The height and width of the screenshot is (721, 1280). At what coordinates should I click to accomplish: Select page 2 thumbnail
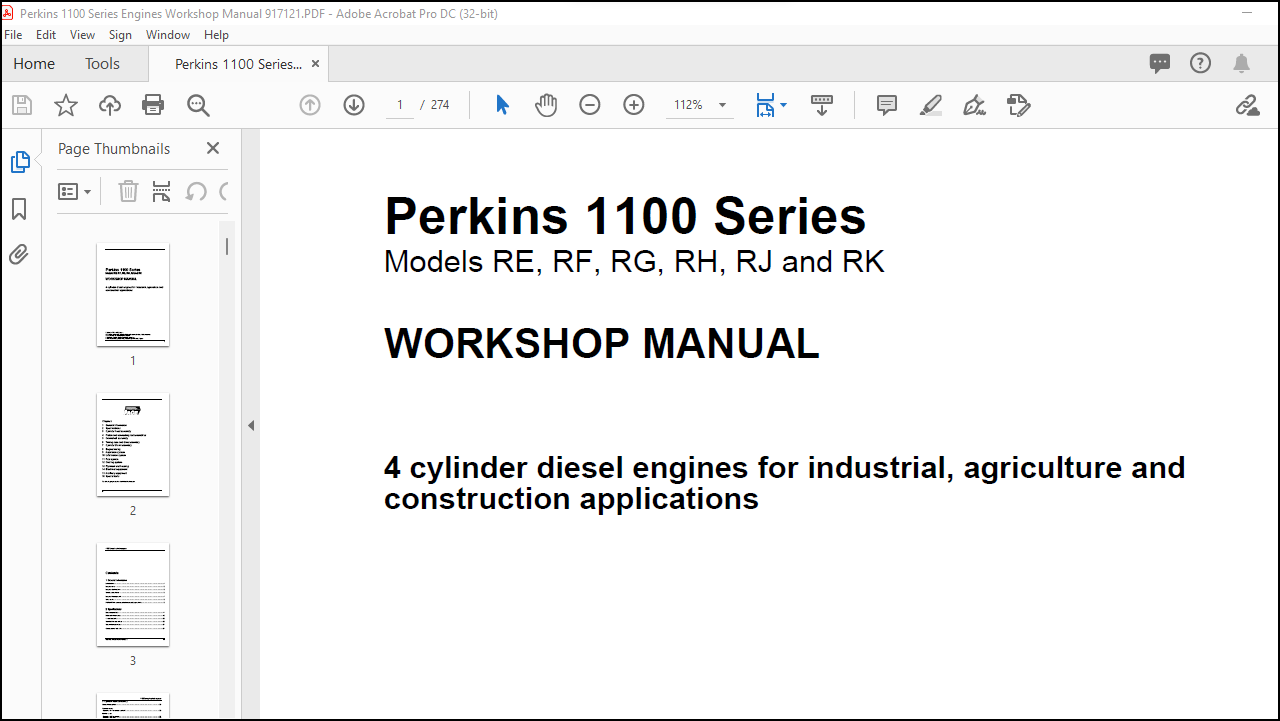click(x=133, y=444)
